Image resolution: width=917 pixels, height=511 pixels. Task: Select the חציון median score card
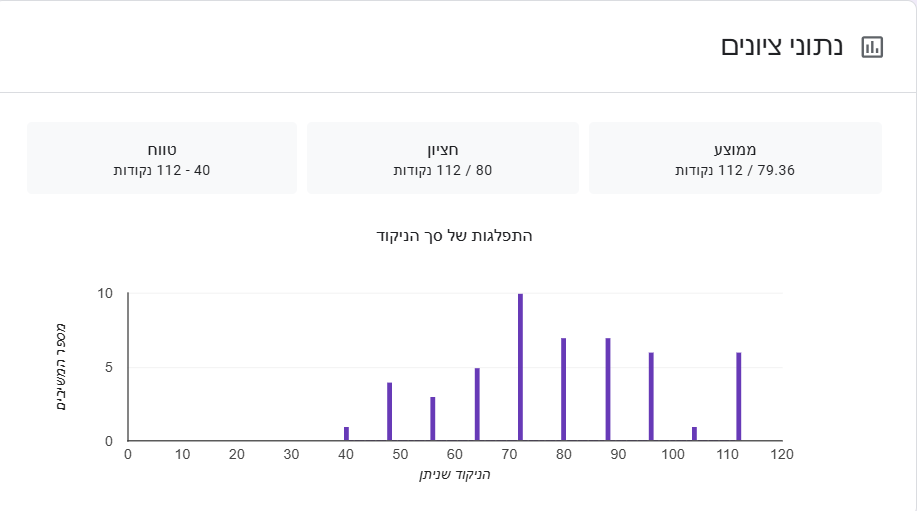click(x=442, y=158)
